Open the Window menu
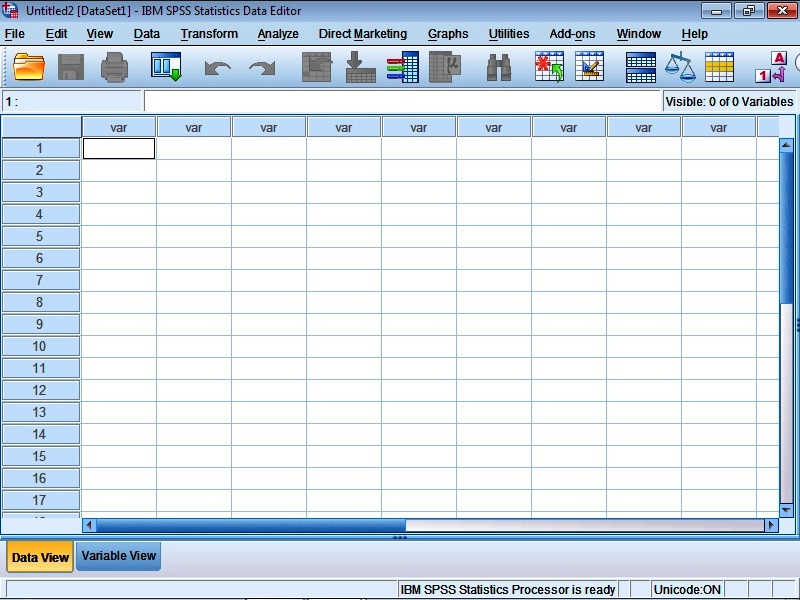 coord(638,34)
